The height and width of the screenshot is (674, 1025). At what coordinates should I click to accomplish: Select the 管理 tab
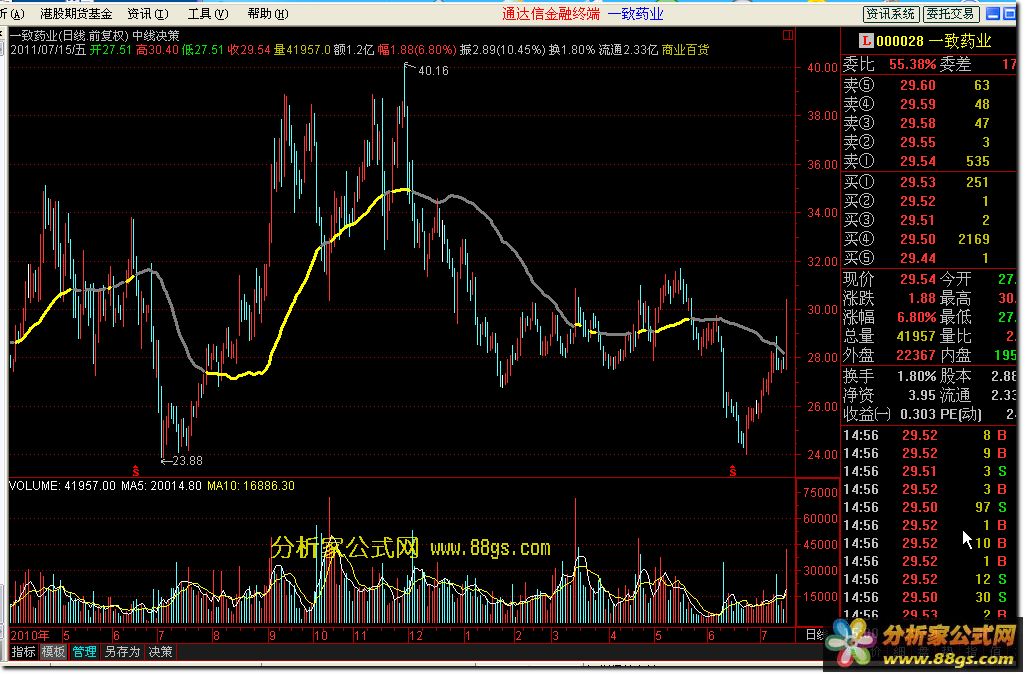click(x=84, y=652)
